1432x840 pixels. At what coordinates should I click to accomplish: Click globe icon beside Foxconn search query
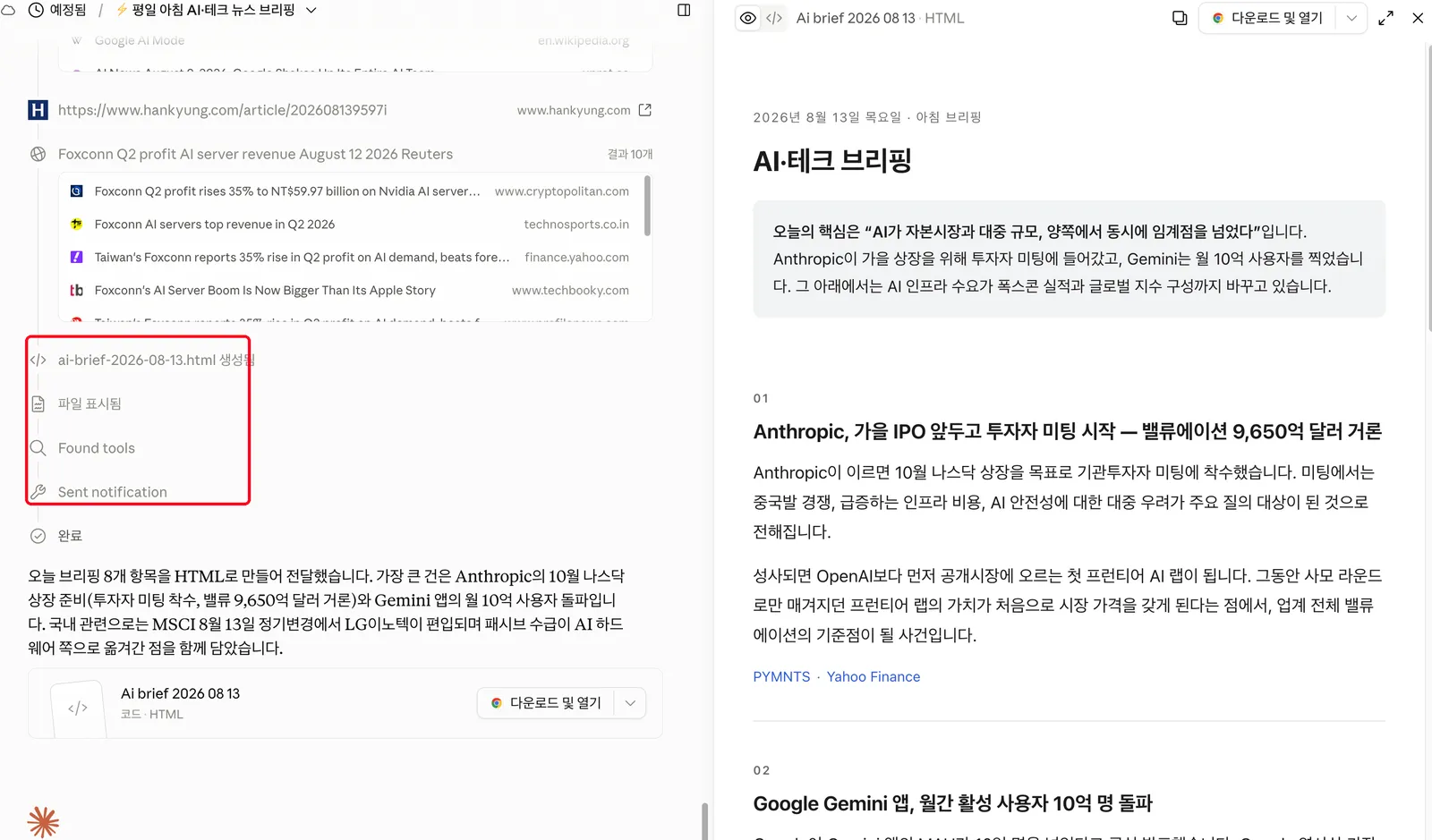click(38, 154)
